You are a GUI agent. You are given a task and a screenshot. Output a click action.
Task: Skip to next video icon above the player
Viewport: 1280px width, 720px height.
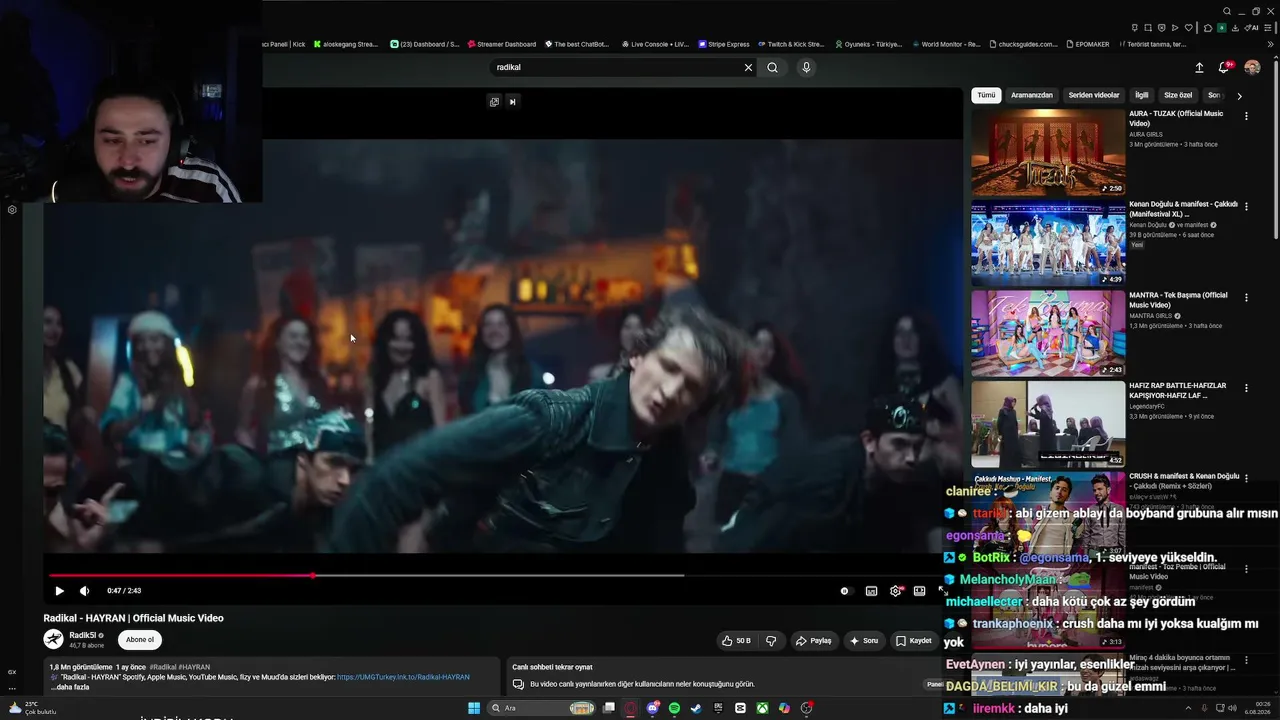tap(512, 101)
